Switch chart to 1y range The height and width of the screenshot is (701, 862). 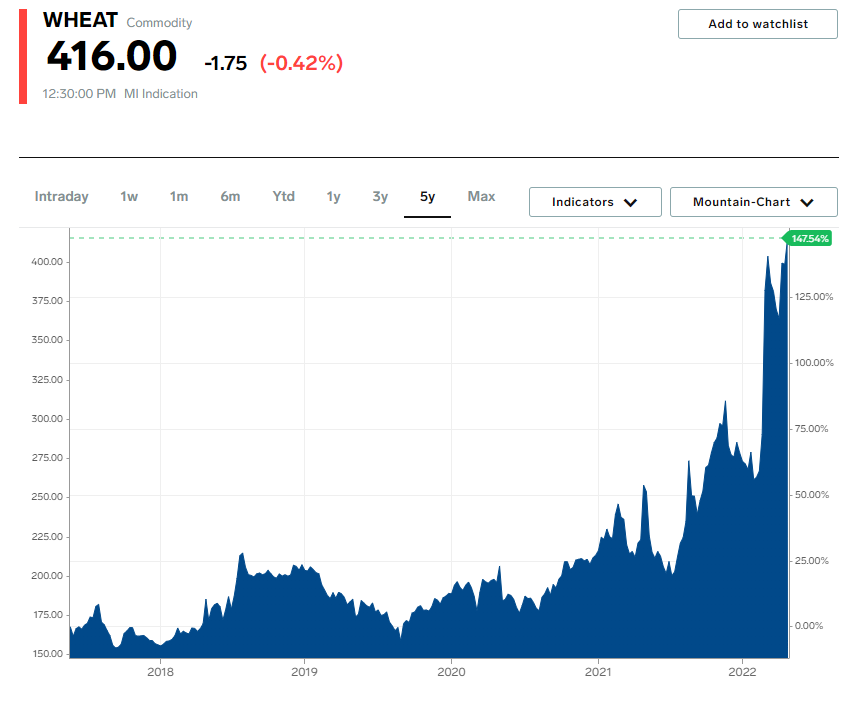pos(333,196)
